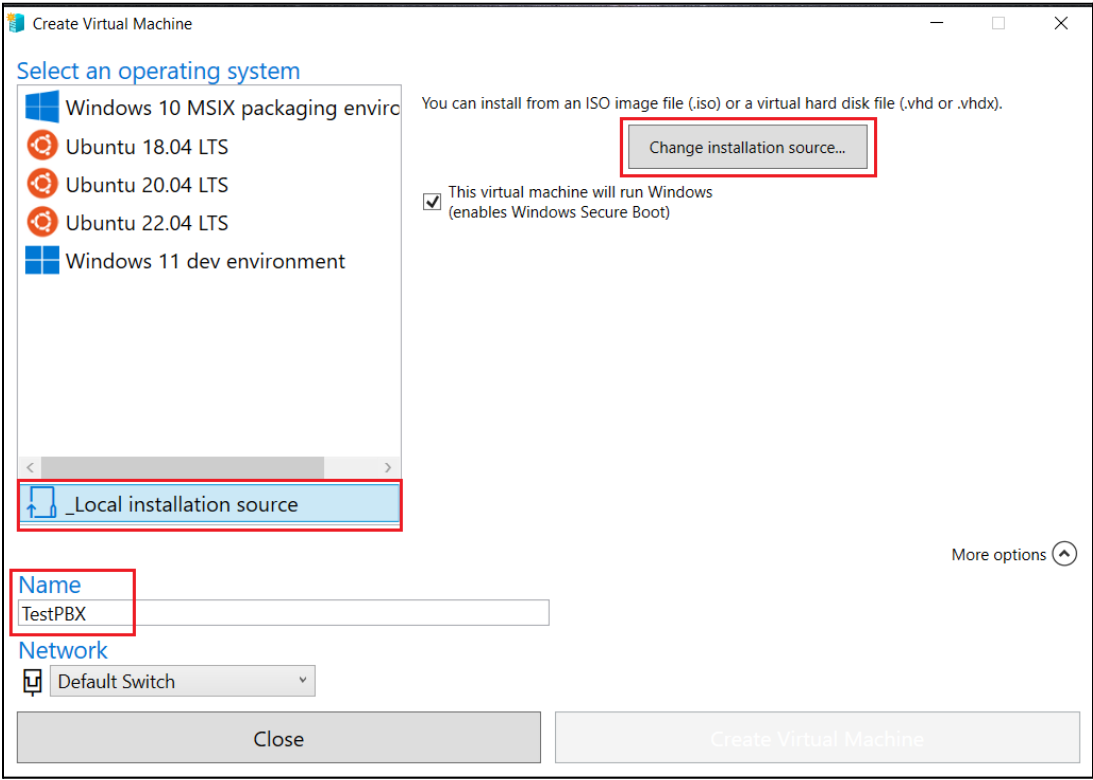Choose Ubuntu 20.04 LTS from the list
1093x780 pixels.
pyautogui.click(x=147, y=185)
